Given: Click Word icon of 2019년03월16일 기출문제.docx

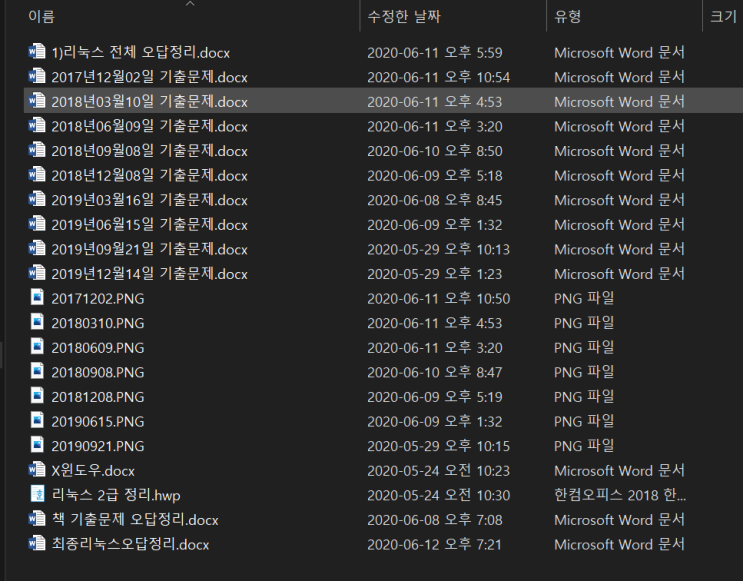Looking at the screenshot, I should 37,200.
